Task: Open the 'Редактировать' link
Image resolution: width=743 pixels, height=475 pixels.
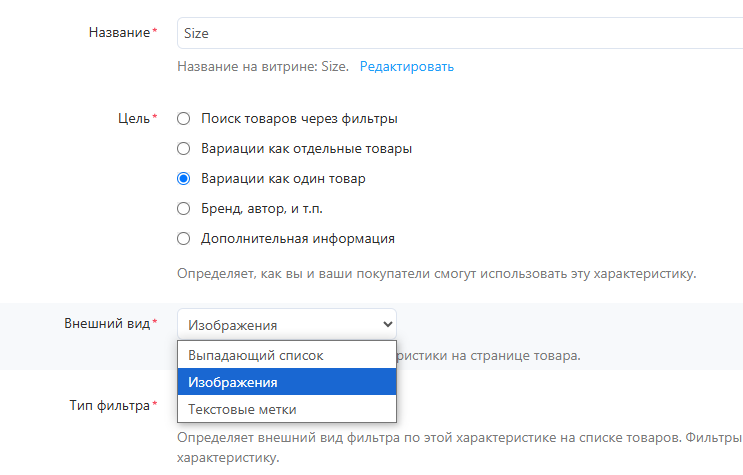Action: pos(407,66)
